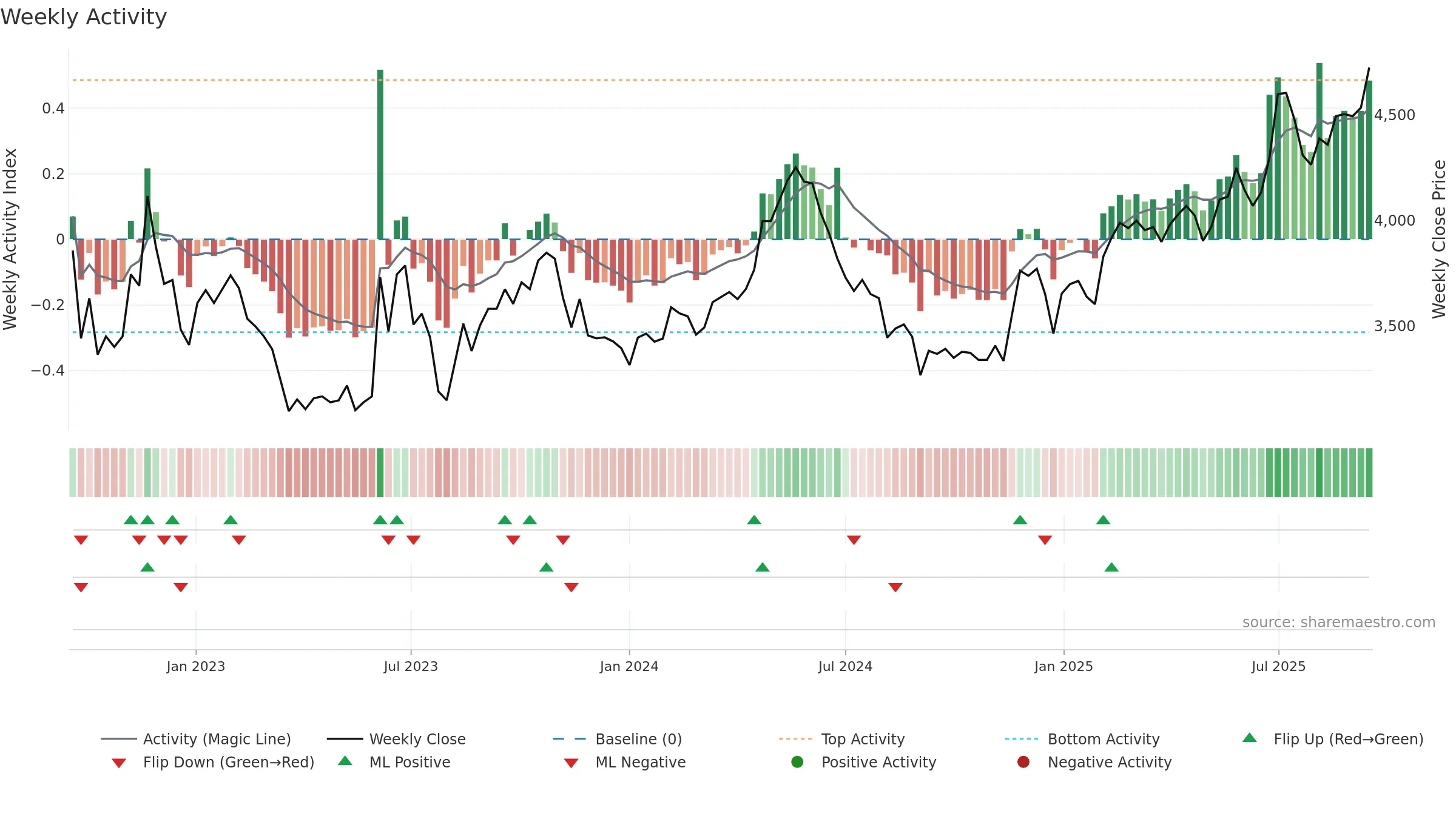Click the tall green bar spike before Jul 2023
This screenshot has width=1456, height=819.
point(380,155)
